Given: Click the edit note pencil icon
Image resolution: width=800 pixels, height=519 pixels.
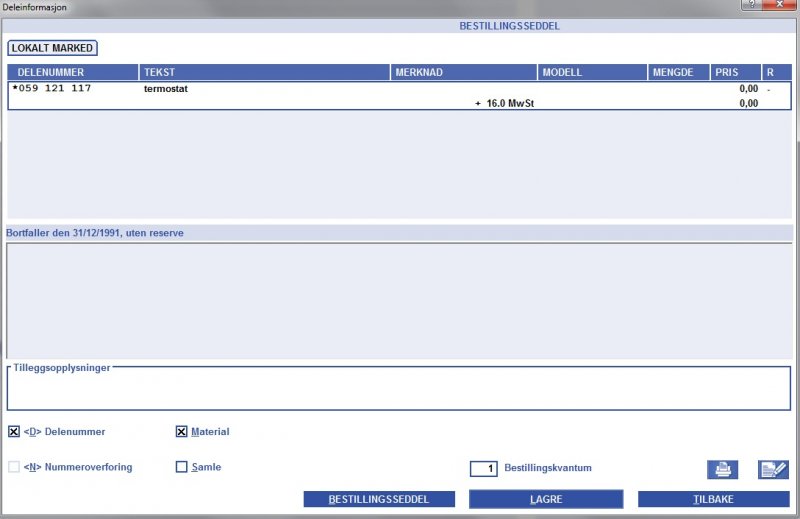Looking at the screenshot, I should [772, 469].
